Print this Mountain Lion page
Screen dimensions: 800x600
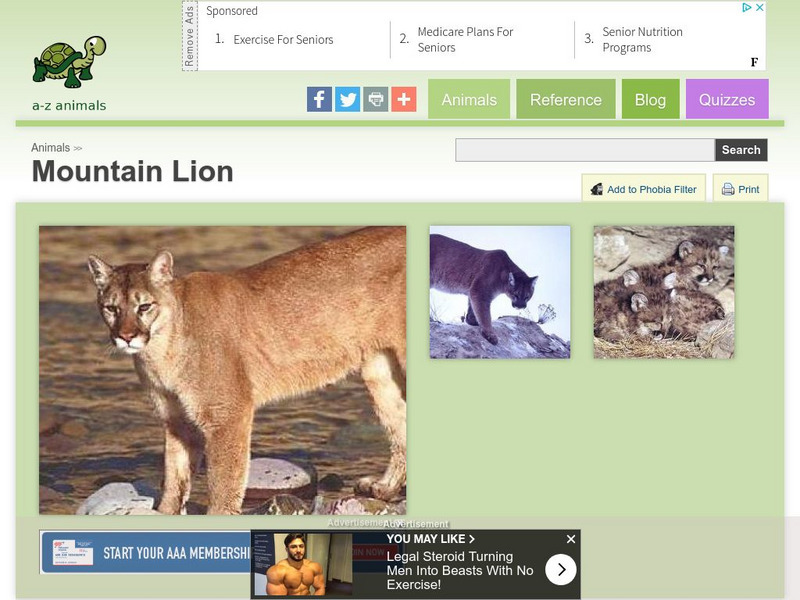(740, 189)
